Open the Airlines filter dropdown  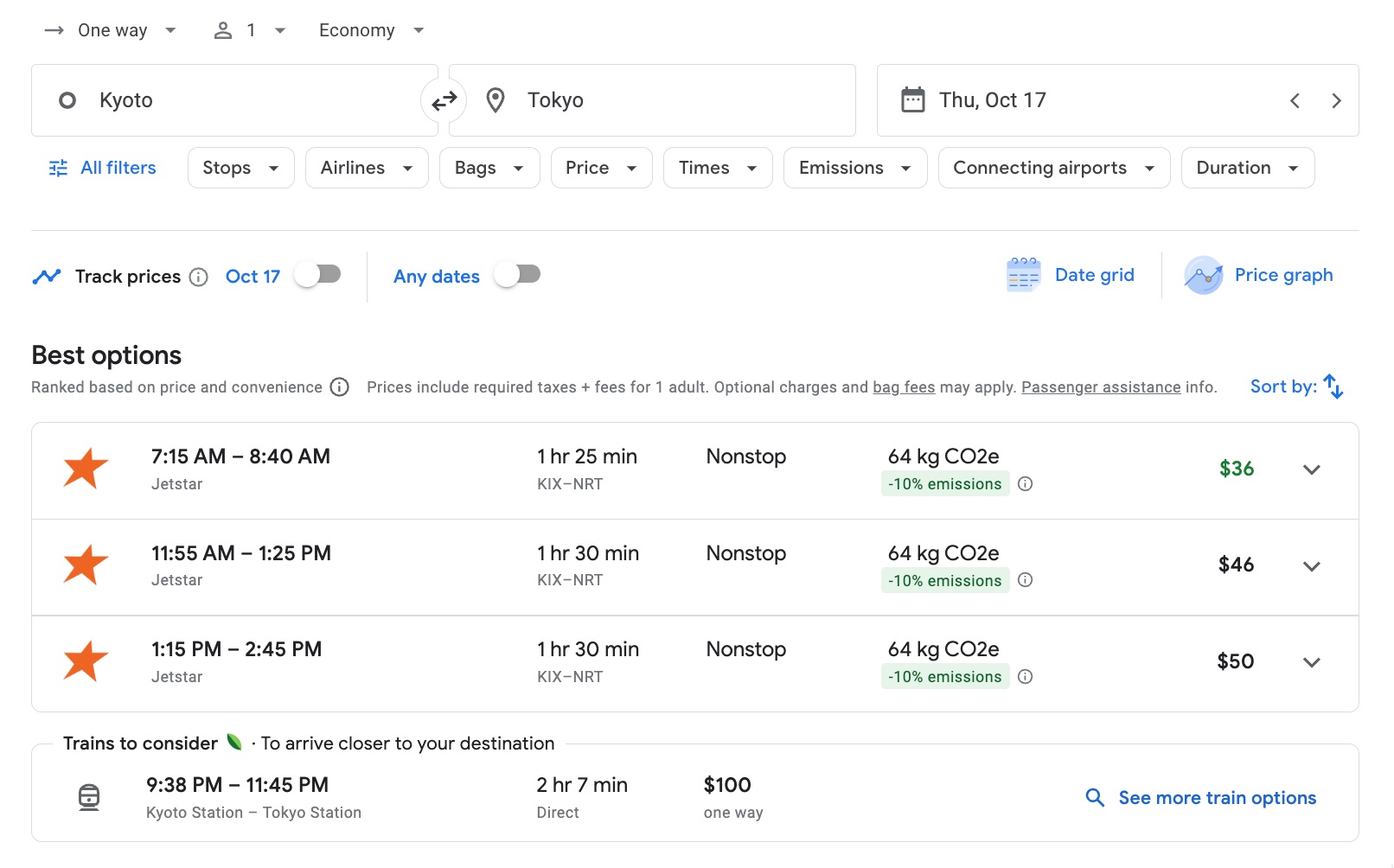click(366, 167)
